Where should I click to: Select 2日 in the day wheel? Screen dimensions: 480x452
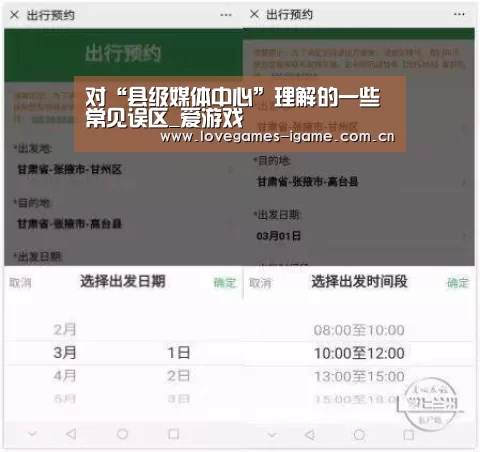click(x=179, y=376)
